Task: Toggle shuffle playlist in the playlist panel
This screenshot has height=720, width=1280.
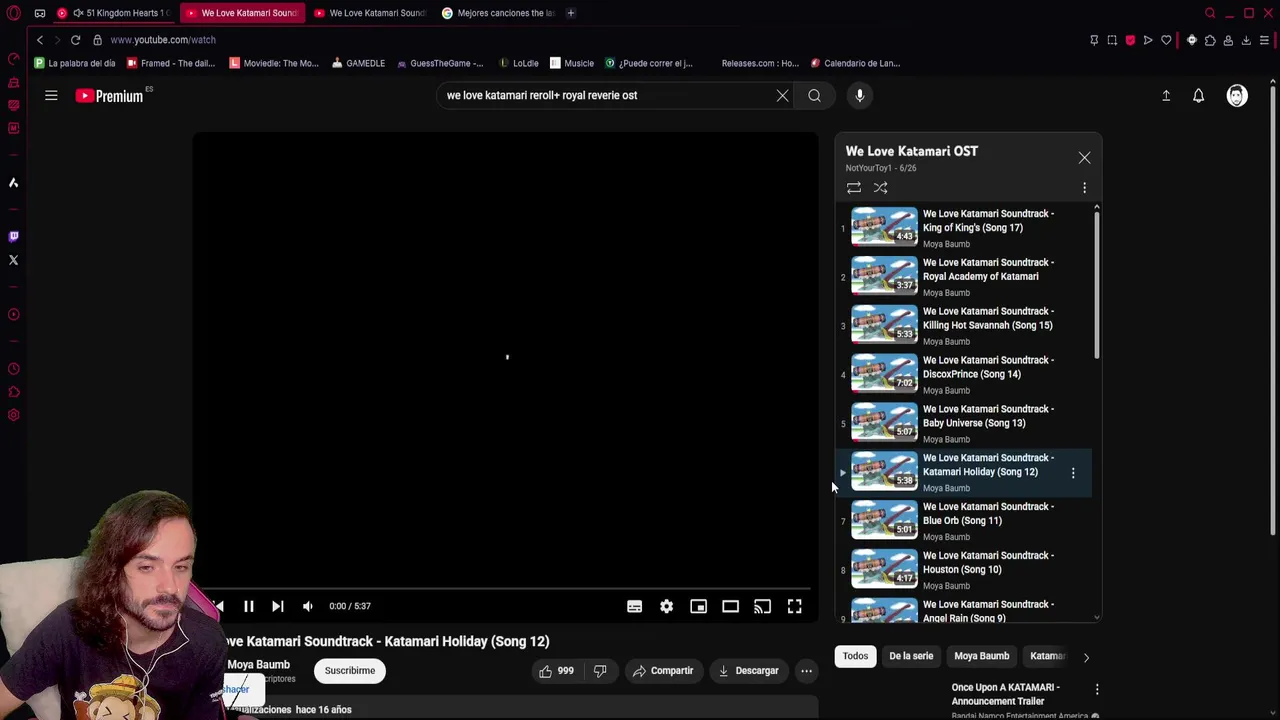Action: pyautogui.click(x=880, y=188)
